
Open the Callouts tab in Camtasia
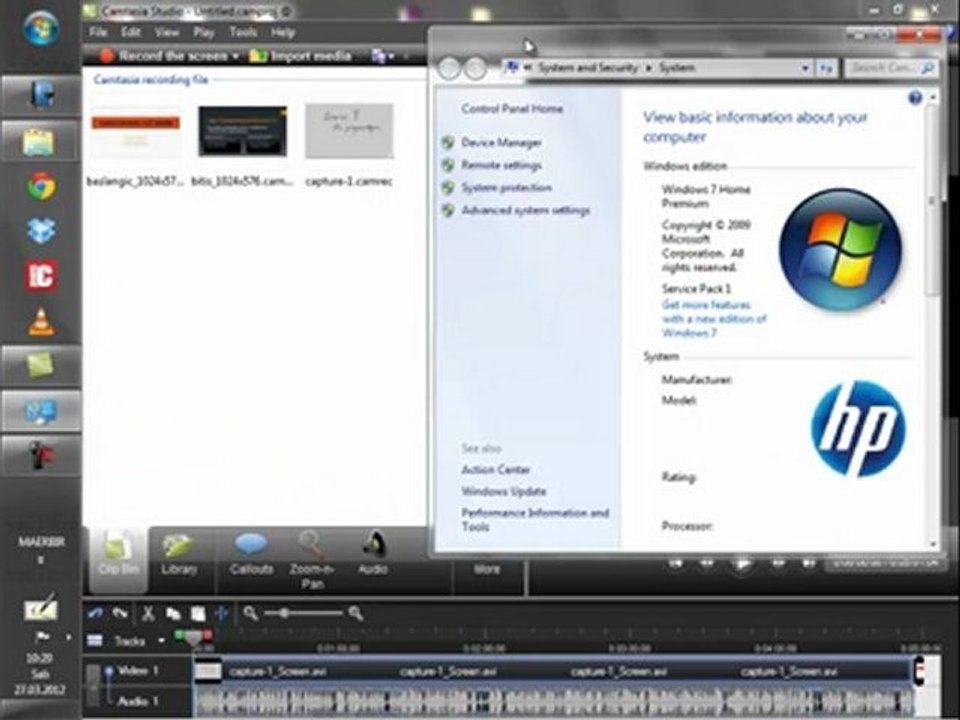(251, 554)
